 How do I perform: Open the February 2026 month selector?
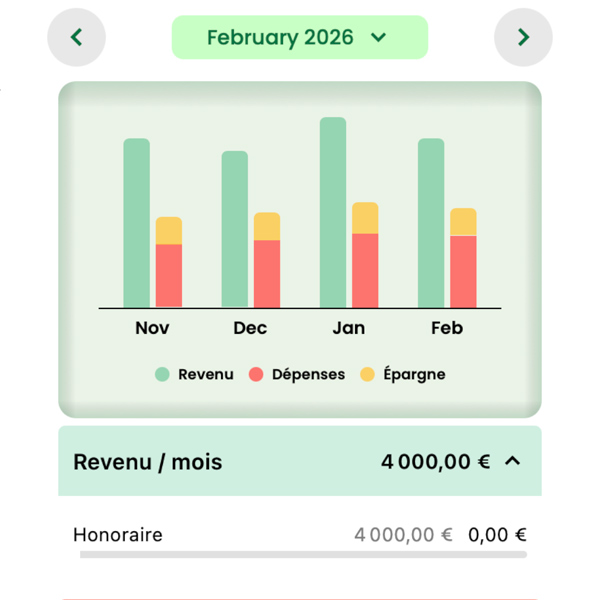click(299, 38)
